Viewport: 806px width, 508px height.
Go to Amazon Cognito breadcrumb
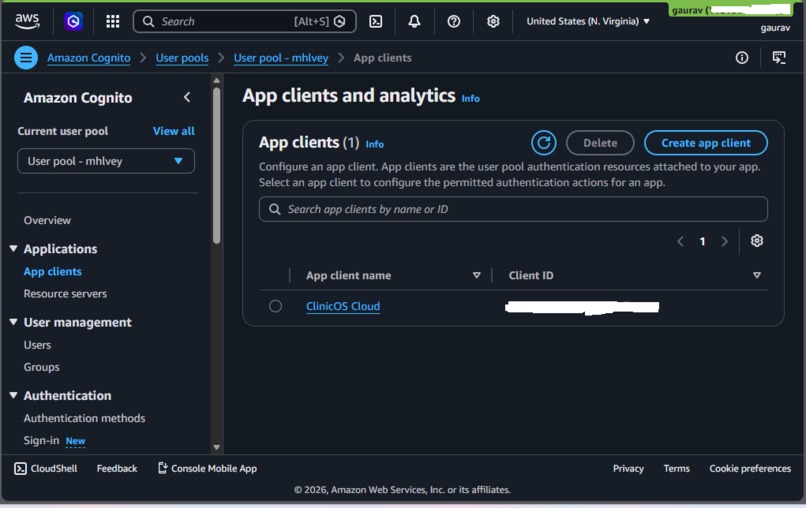pyautogui.click(x=88, y=58)
